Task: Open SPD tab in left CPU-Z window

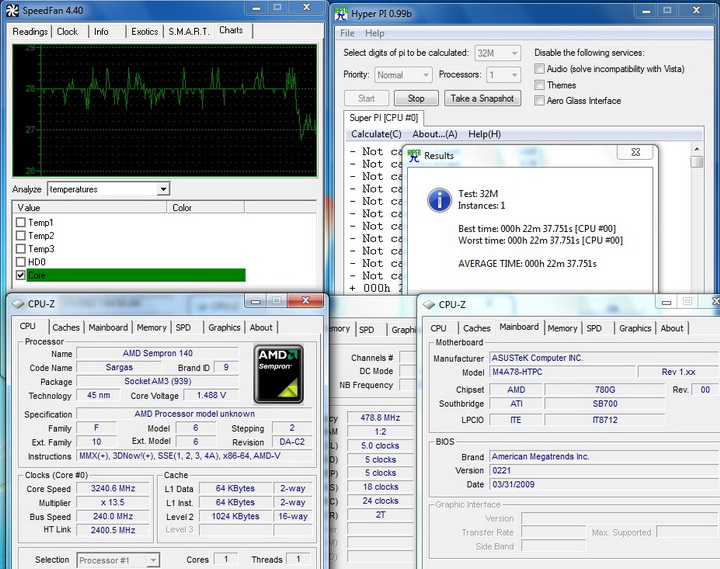Action: point(183,327)
